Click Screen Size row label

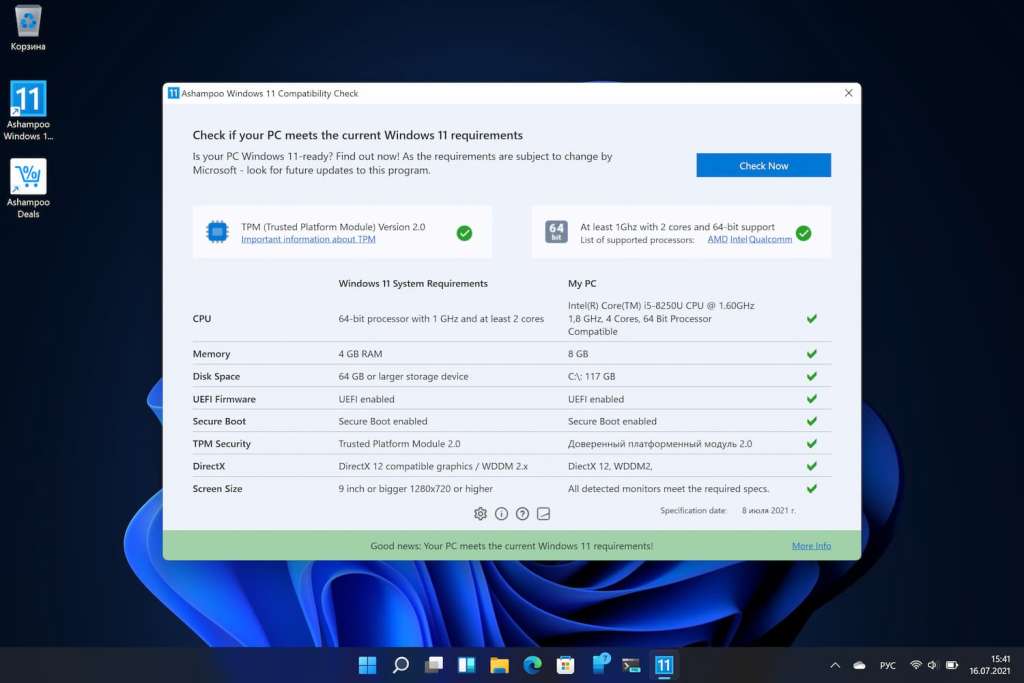(x=217, y=488)
